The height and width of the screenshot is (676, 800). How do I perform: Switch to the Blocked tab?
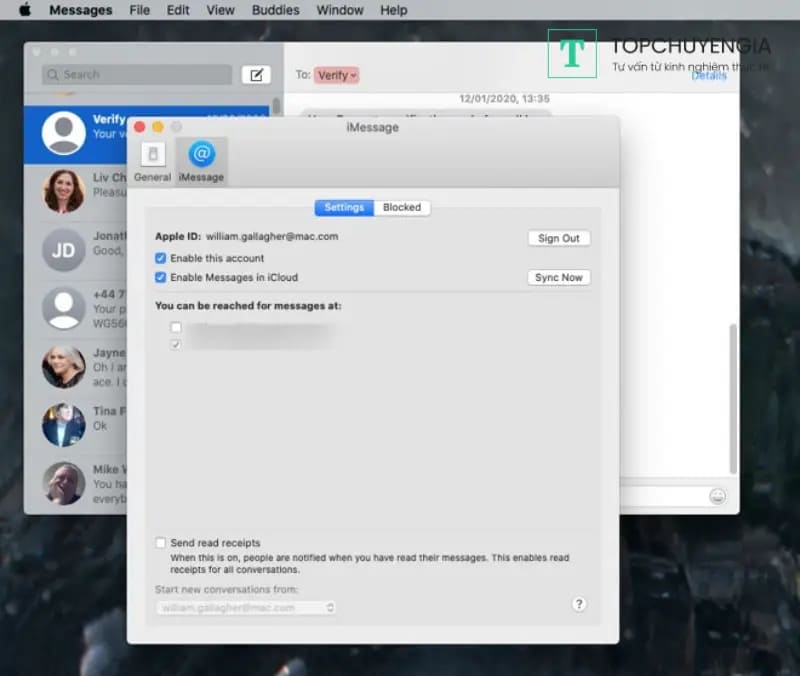click(402, 207)
